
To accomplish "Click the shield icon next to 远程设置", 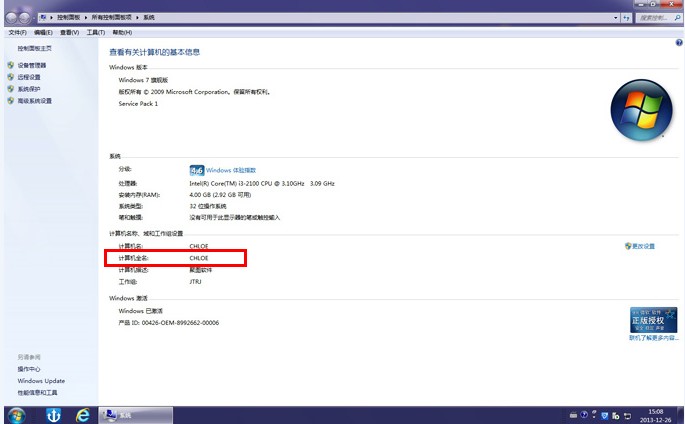I will tap(10, 77).
